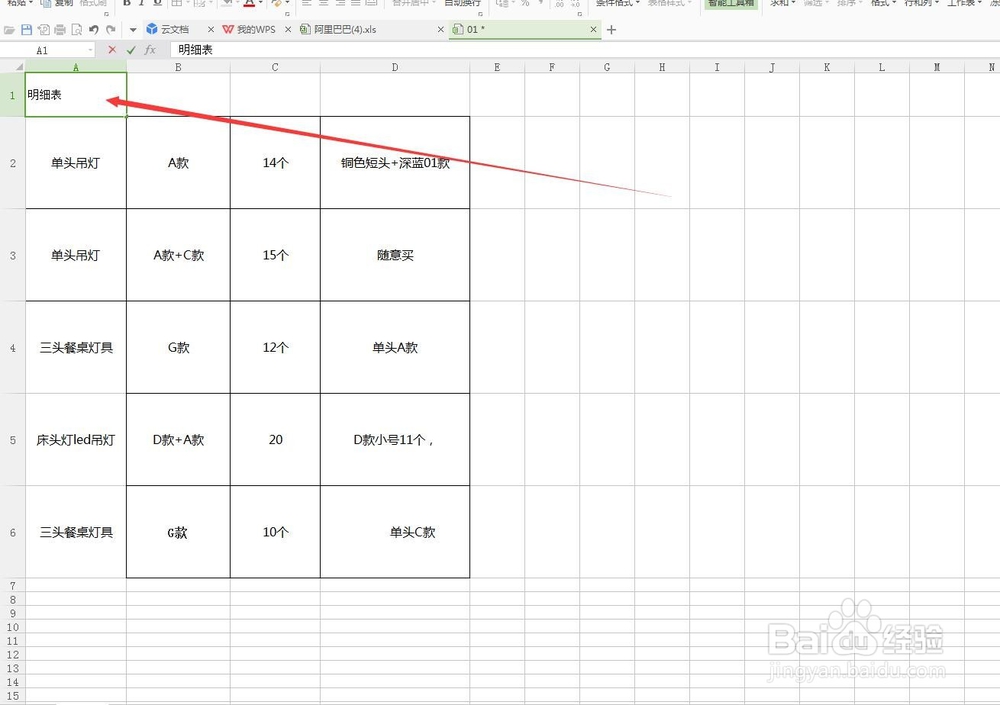Image resolution: width=1000 pixels, height=705 pixels.
Task: Toggle italic formatting
Action: click(143, 5)
